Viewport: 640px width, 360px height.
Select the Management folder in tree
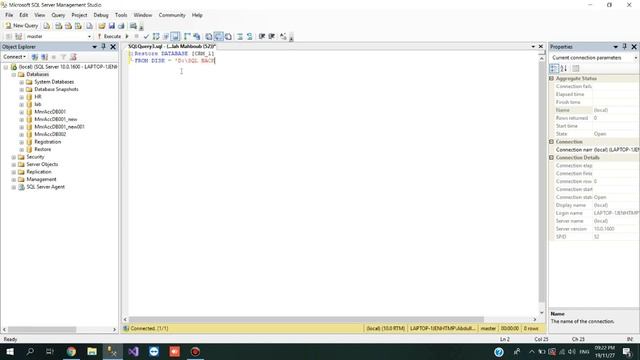(x=41, y=179)
